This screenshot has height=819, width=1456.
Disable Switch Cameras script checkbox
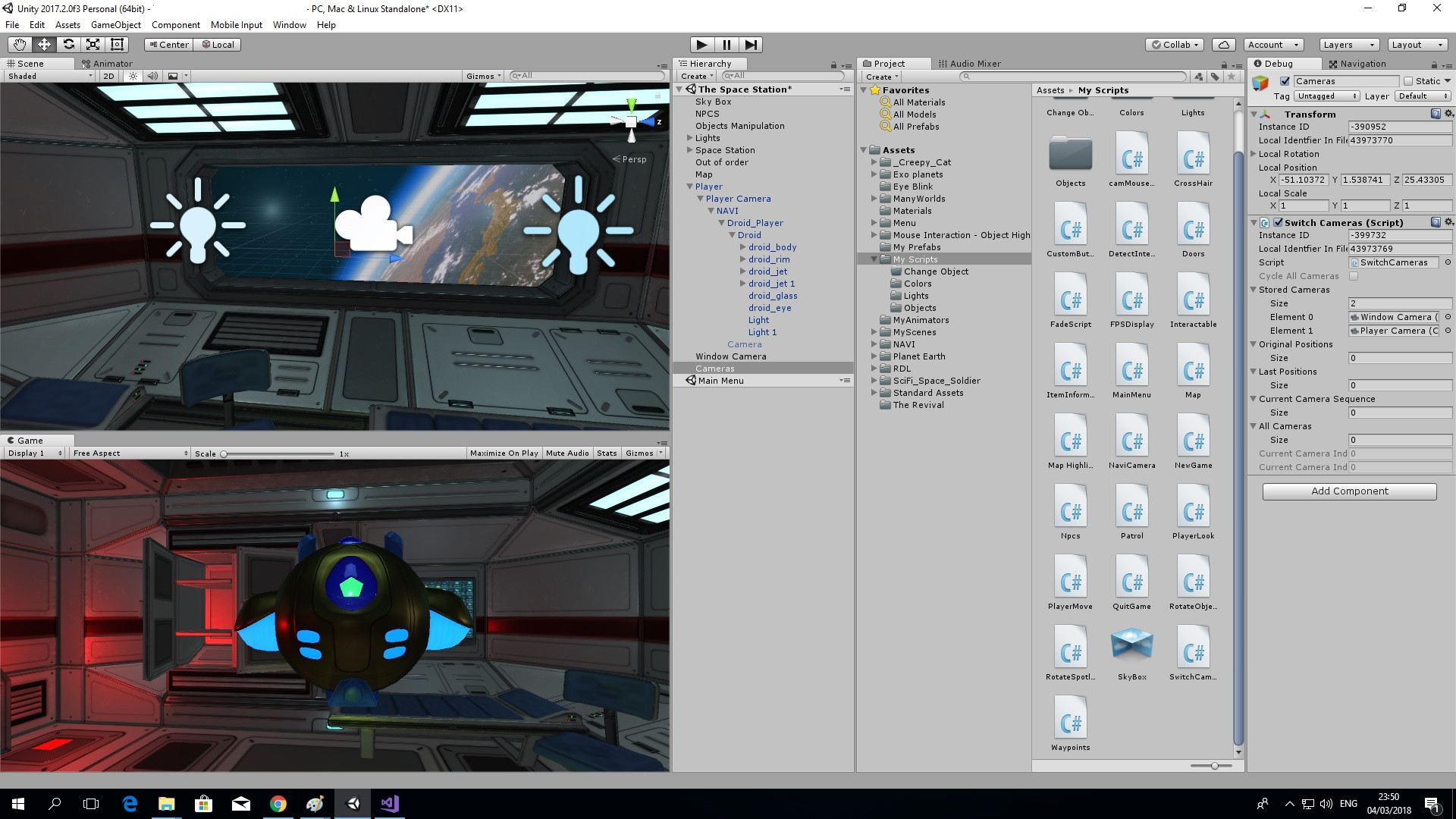[1279, 222]
